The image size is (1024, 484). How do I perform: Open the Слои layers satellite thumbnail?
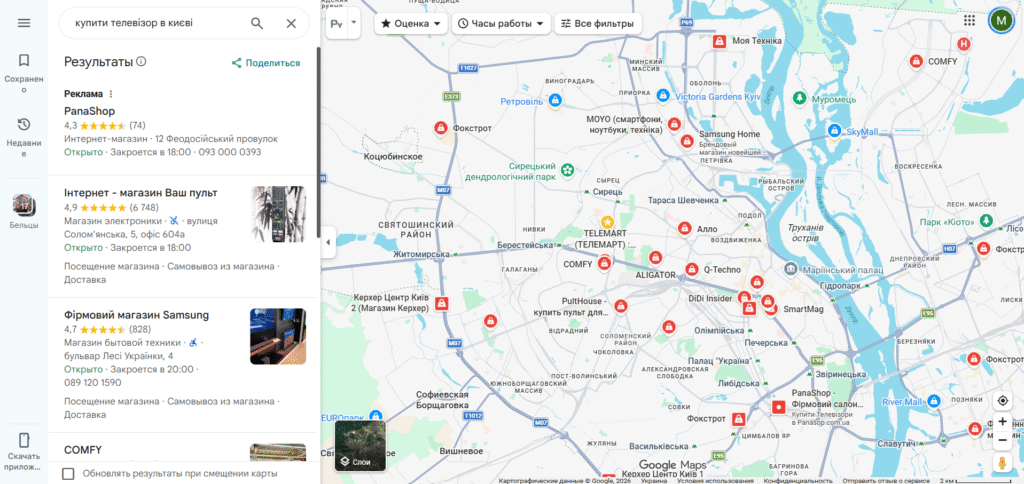(360, 446)
